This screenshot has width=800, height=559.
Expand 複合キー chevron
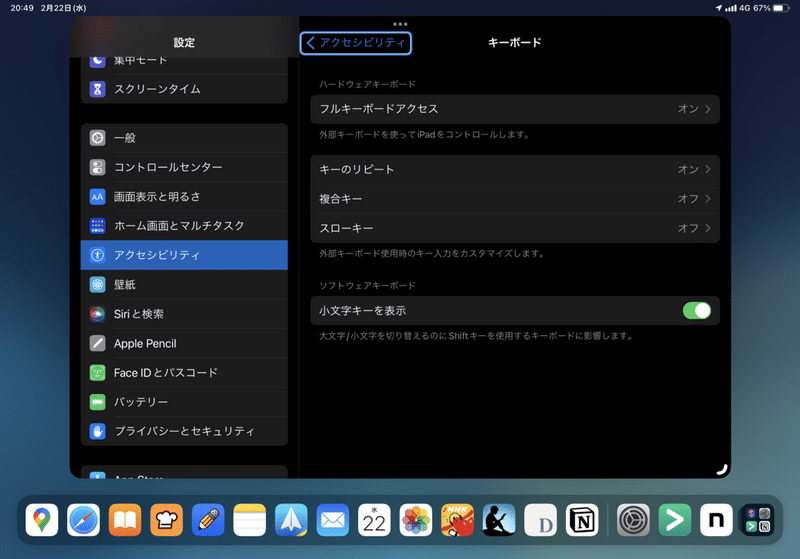pyautogui.click(x=708, y=199)
